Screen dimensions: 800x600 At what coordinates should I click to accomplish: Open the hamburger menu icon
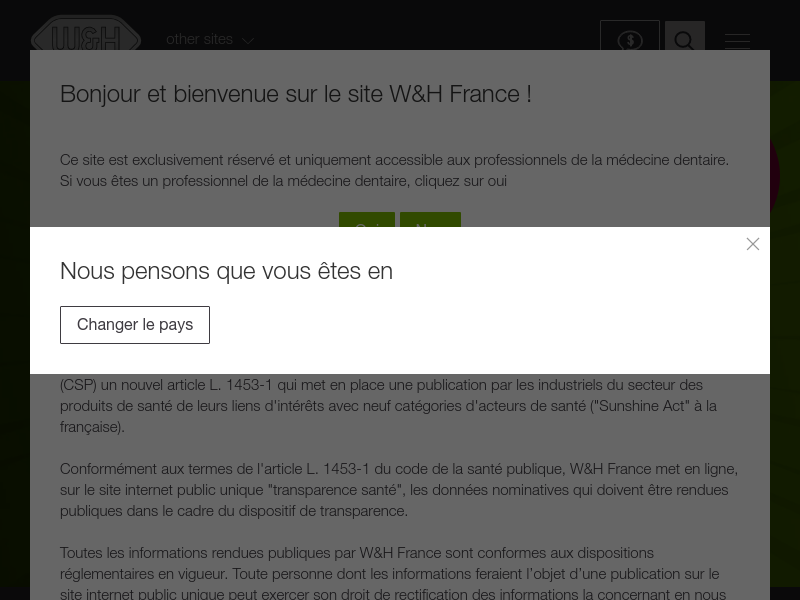pyautogui.click(x=737, y=40)
